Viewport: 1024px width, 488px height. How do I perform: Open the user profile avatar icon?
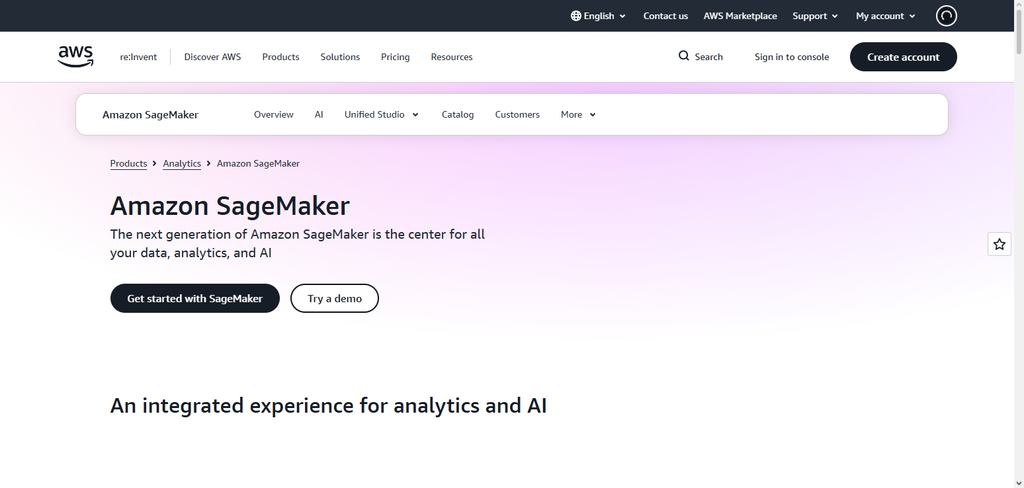(946, 16)
